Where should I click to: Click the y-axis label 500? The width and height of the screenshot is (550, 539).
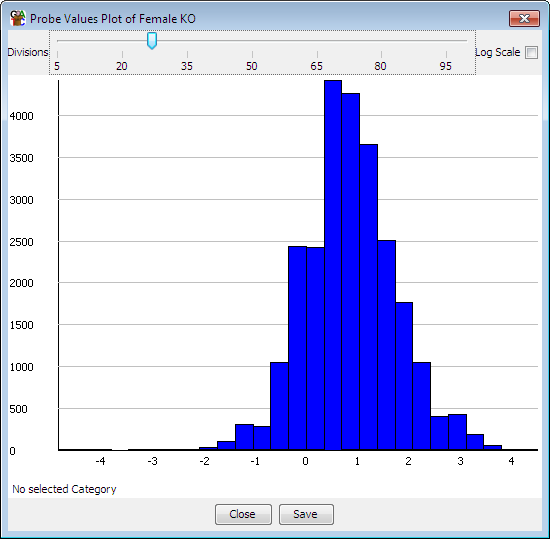(18, 409)
